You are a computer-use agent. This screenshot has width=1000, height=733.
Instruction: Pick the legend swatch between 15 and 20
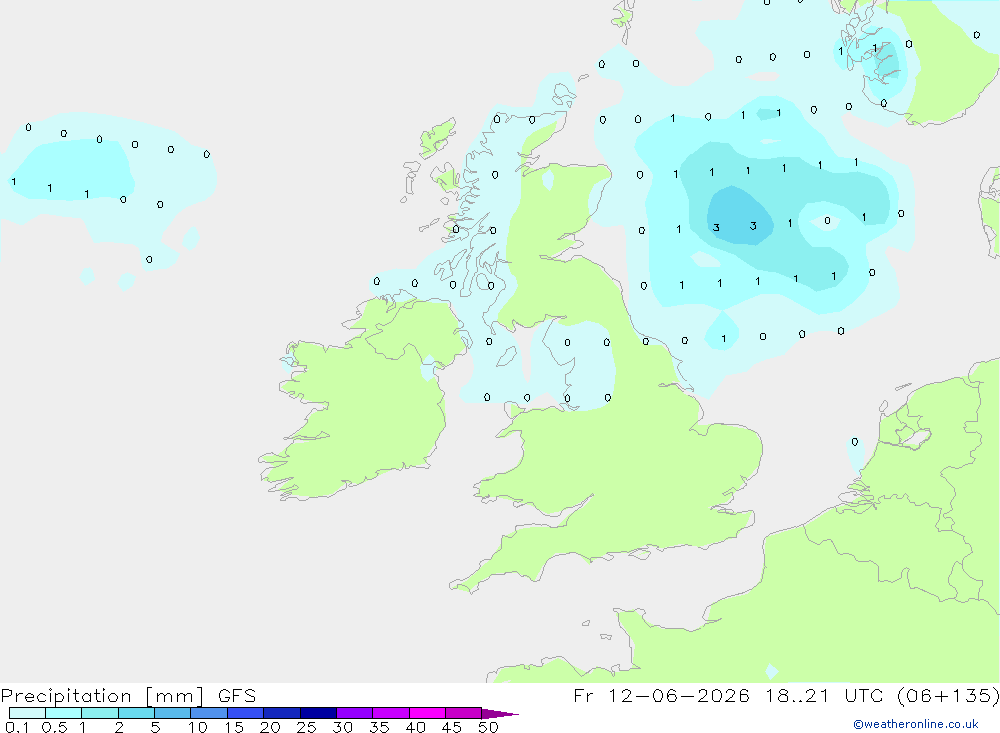click(x=245, y=713)
